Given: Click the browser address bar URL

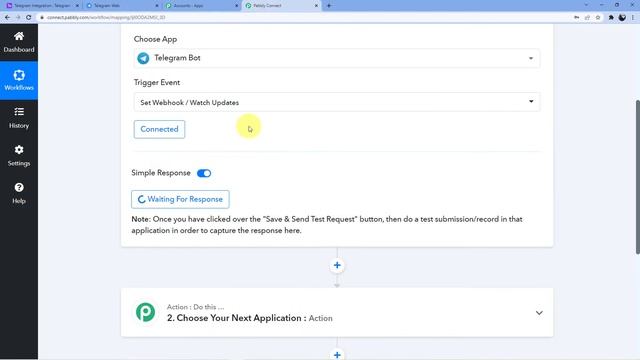Looking at the screenshot, I should [x=106, y=18].
